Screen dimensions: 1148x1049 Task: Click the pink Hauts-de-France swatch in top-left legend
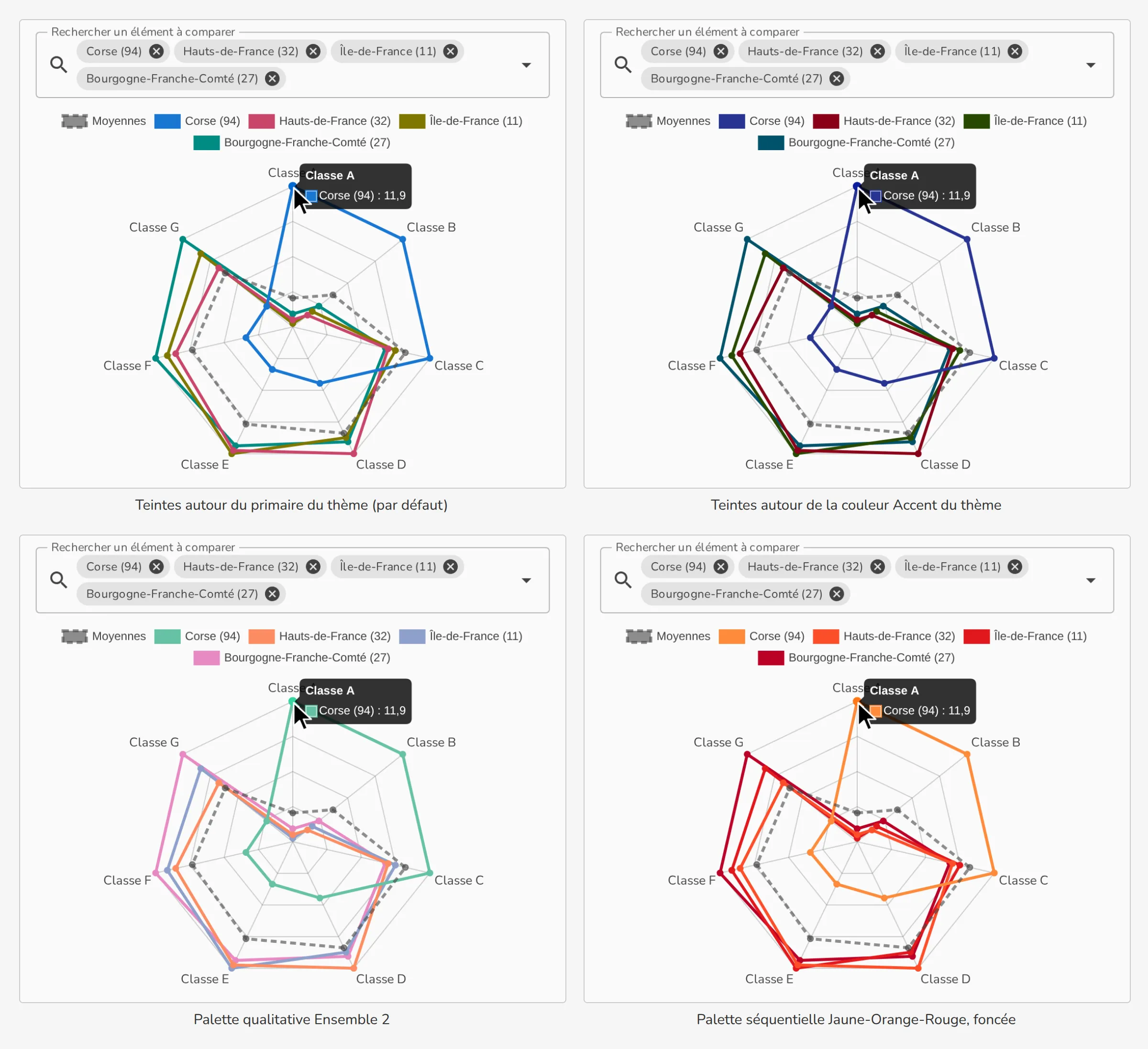pyautogui.click(x=261, y=120)
